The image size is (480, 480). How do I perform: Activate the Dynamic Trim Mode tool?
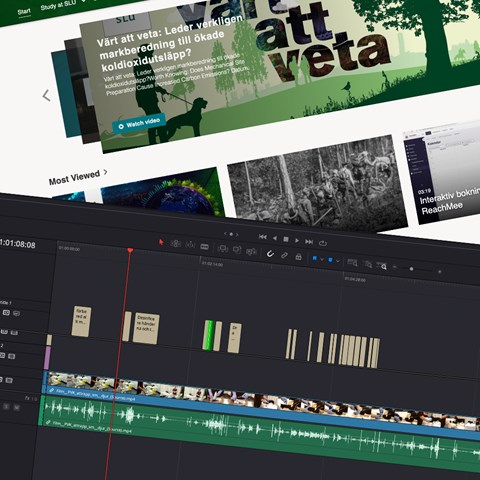pyautogui.click(x=190, y=245)
